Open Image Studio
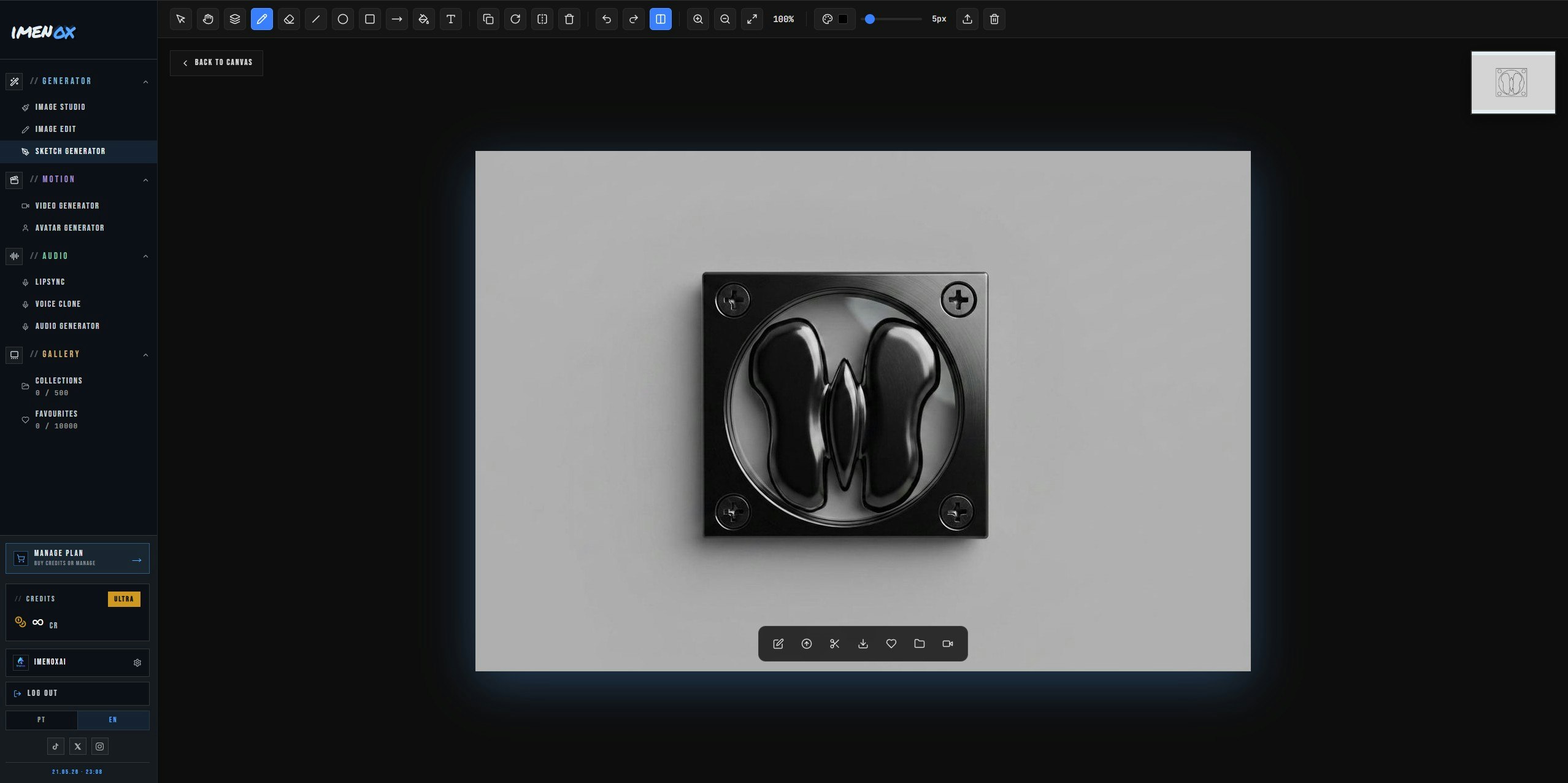Viewport: 1568px width, 783px height. pyautogui.click(x=79, y=107)
